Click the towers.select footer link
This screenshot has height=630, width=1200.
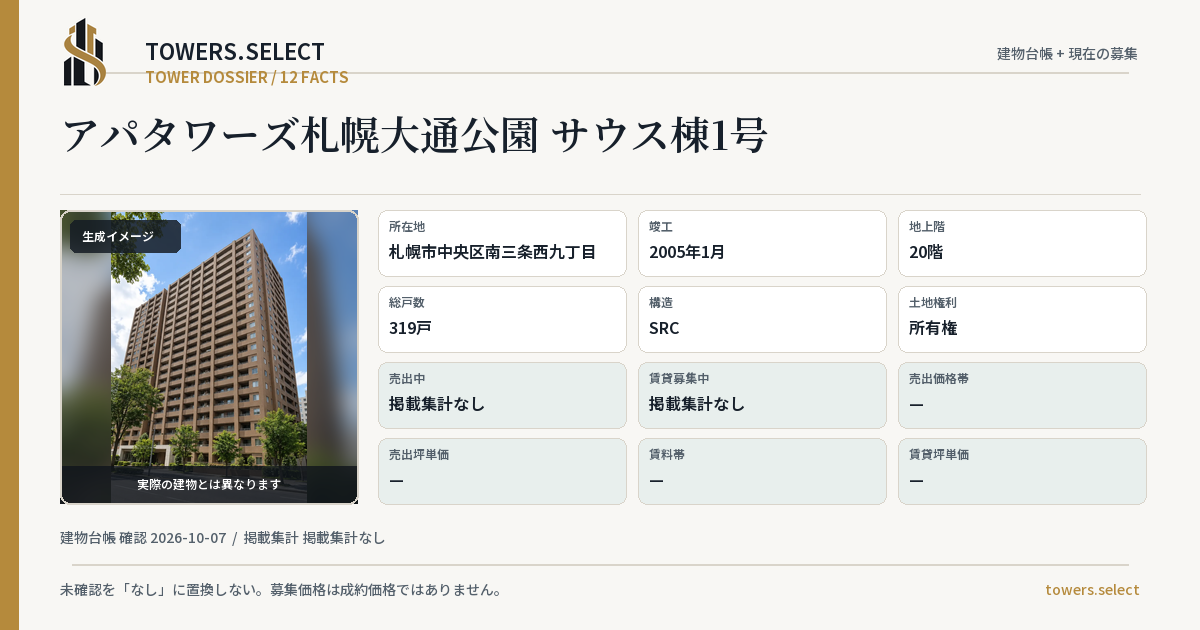[1092, 589]
